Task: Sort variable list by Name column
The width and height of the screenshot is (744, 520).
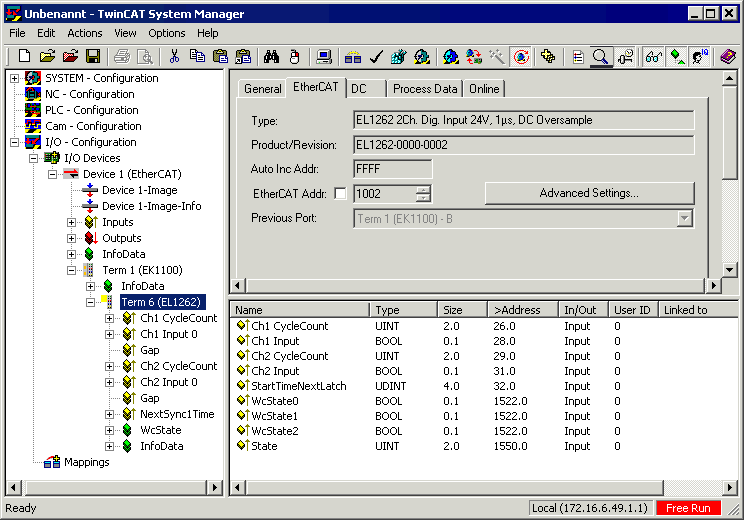Action: pos(300,310)
